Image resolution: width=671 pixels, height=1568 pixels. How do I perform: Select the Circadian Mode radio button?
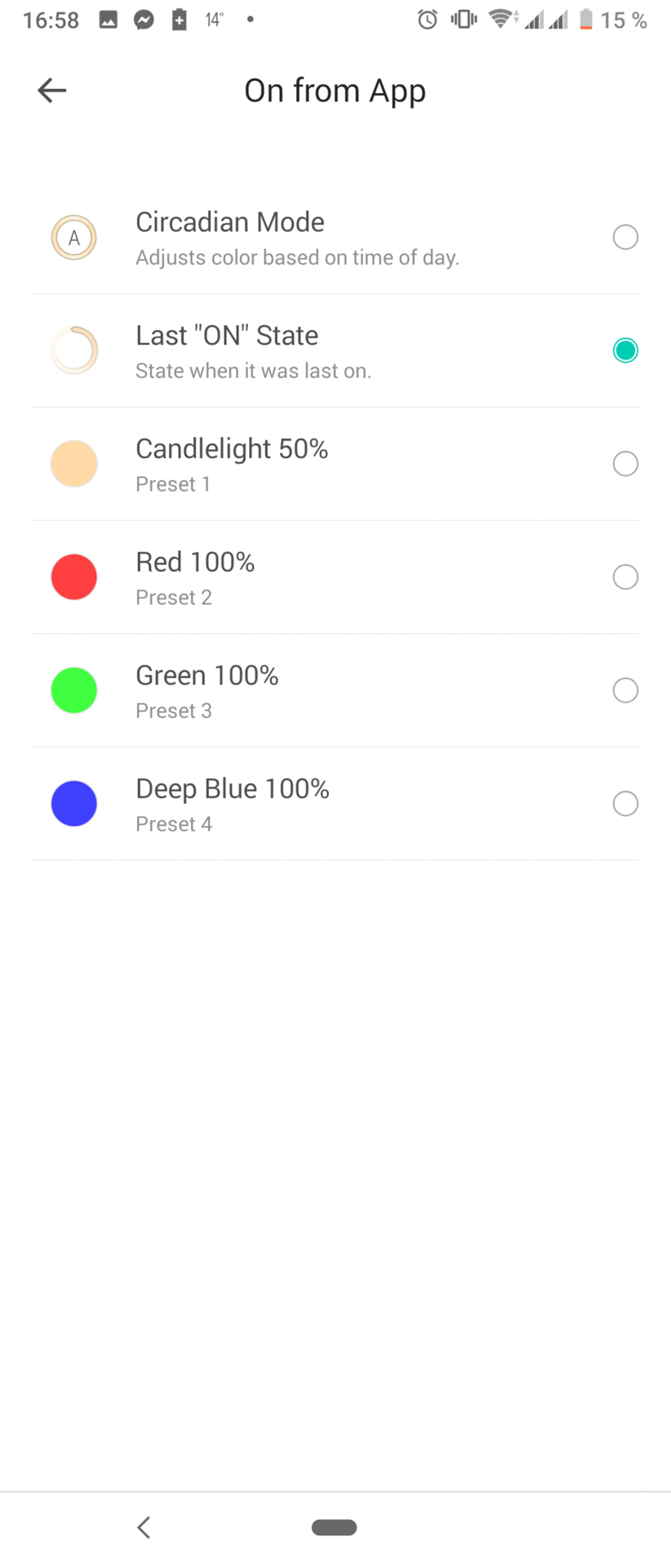625,237
